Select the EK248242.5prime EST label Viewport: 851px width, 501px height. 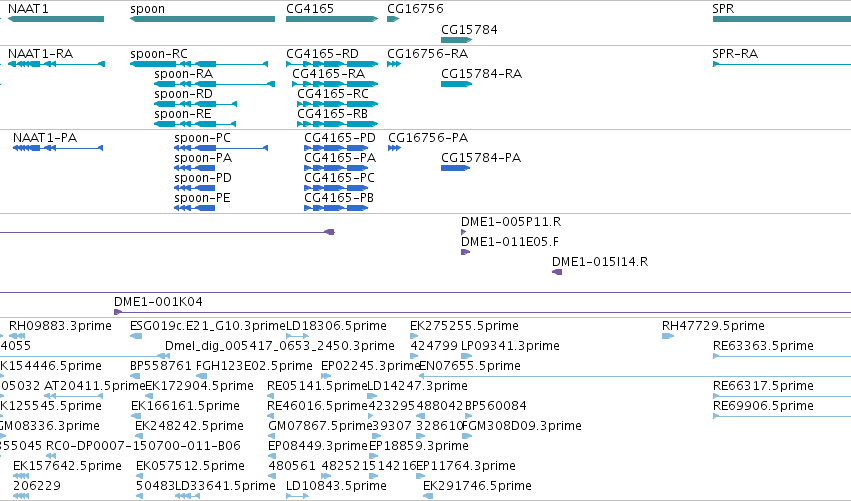189,427
